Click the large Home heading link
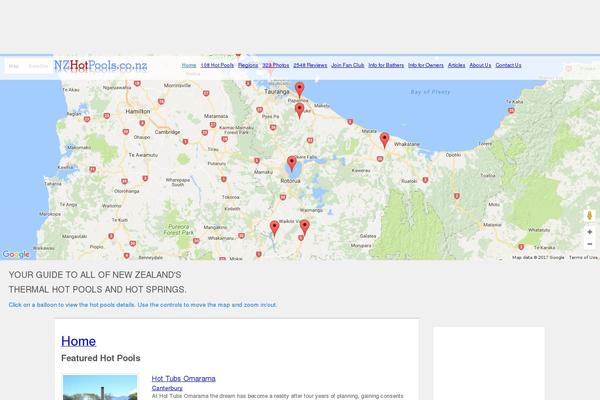 point(78,341)
